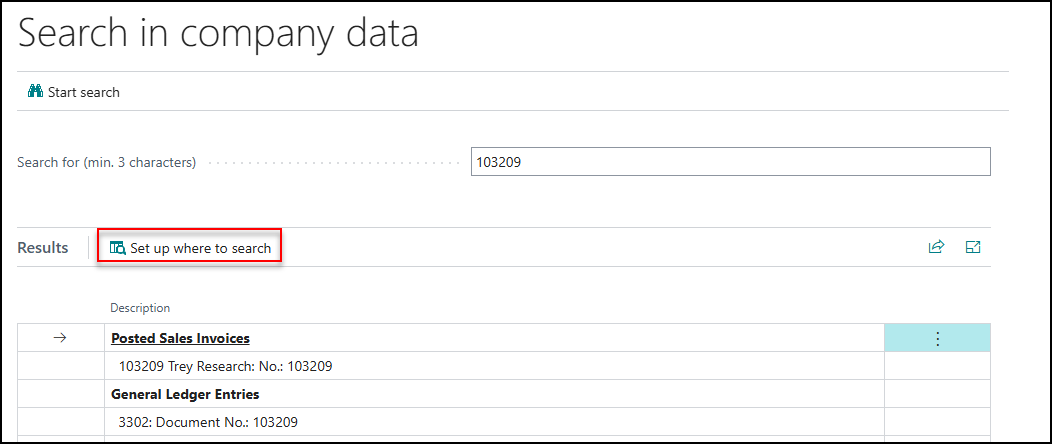Select the 3302: Document No. result row
1052x444 pixels.
pyautogui.click(x=494, y=422)
